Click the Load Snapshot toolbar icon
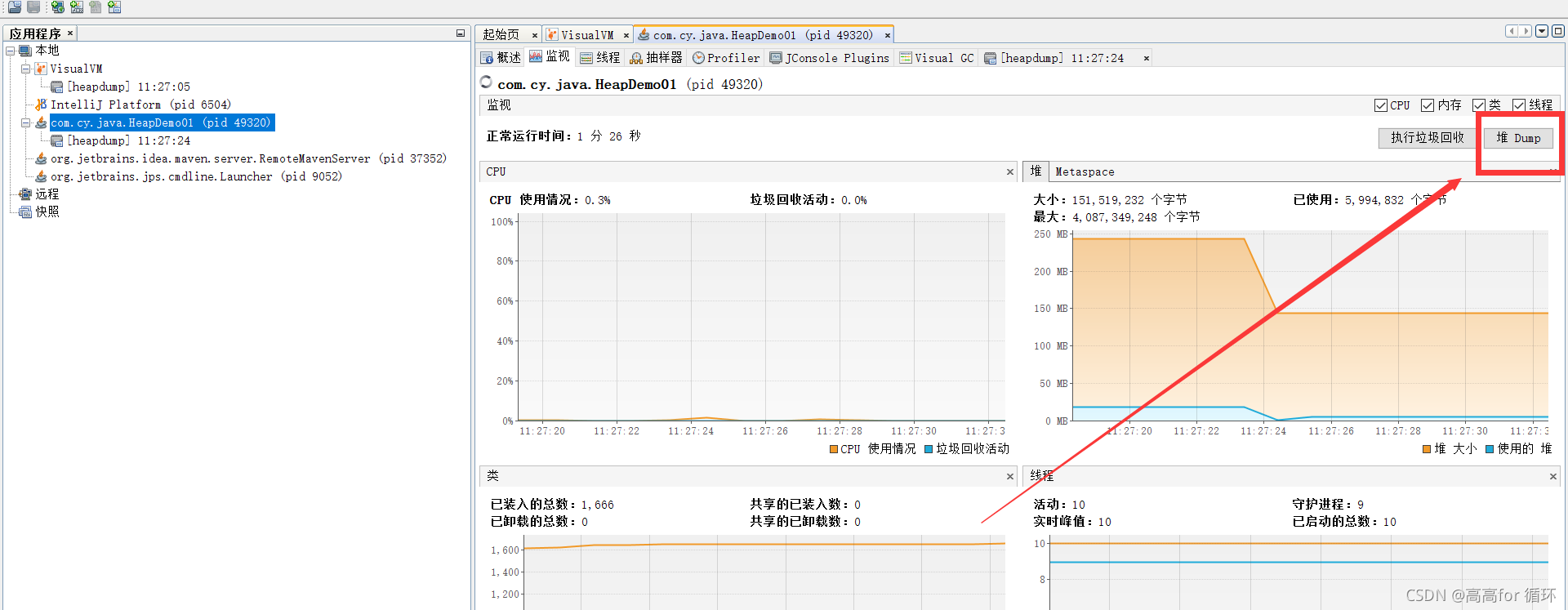 coord(14,7)
